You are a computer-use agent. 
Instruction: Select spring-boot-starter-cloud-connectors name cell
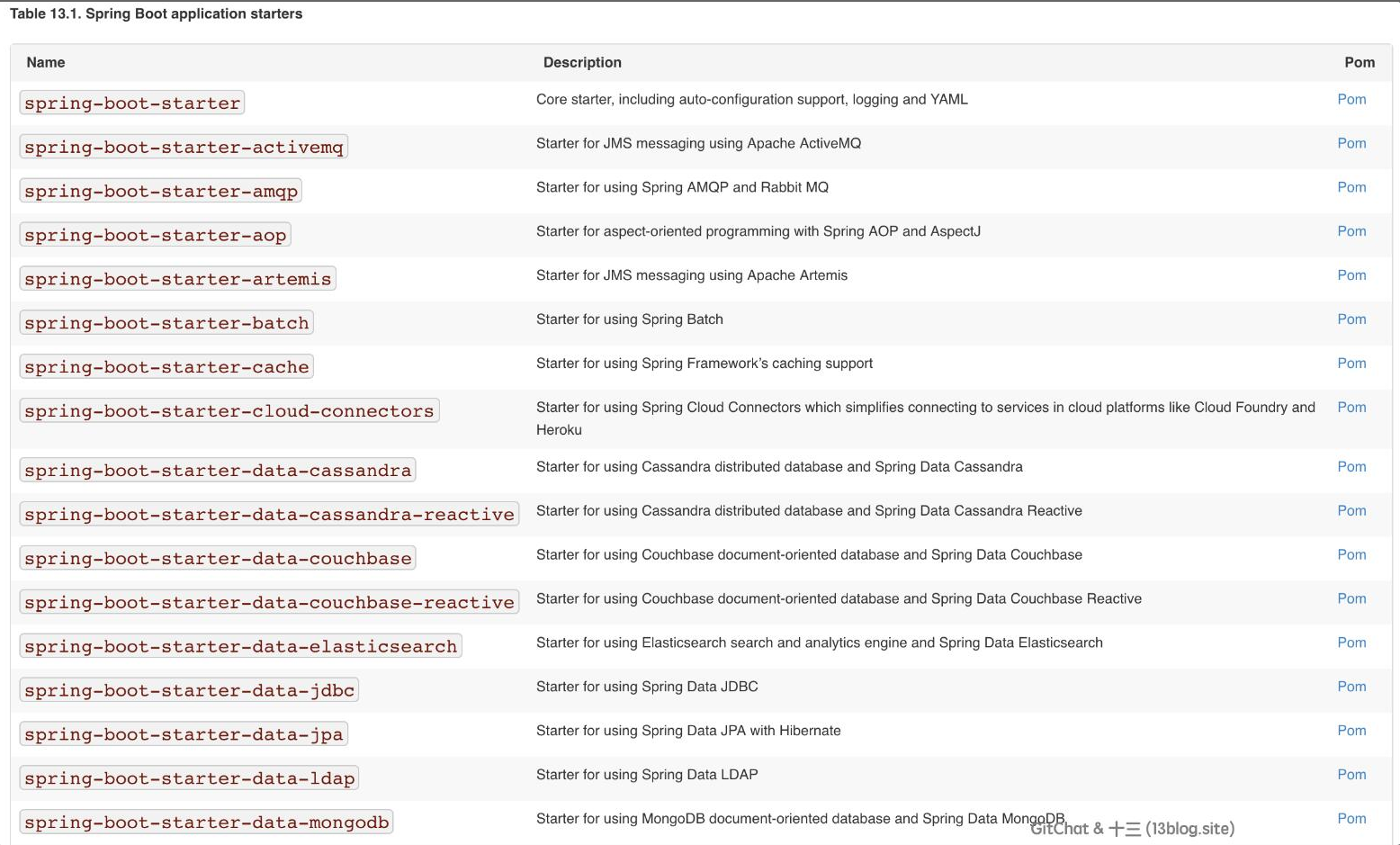point(229,412)
